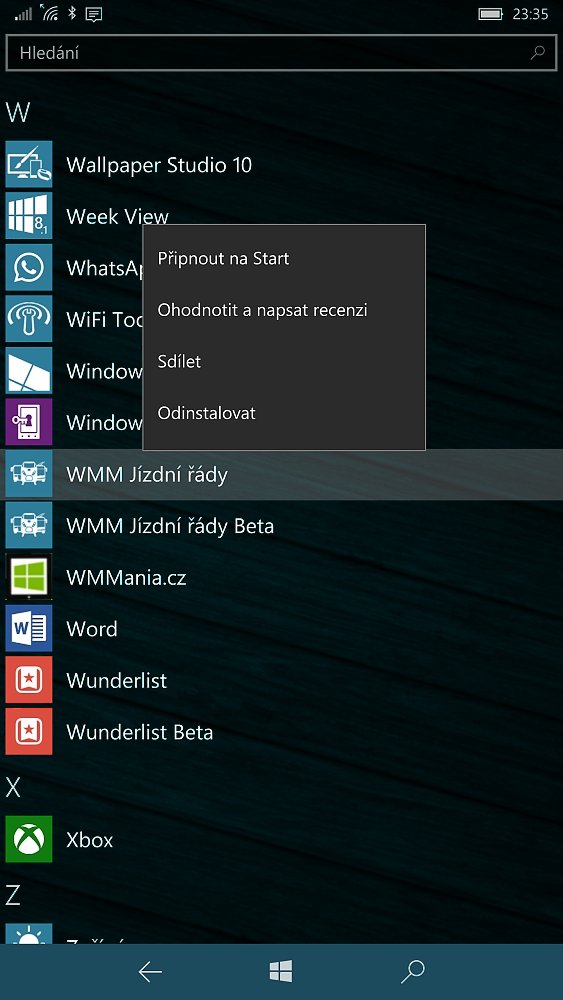This screenshot has height=1000, width=563.
Task: Launch Word from its blue icon
Action: (x=29, y=628)
